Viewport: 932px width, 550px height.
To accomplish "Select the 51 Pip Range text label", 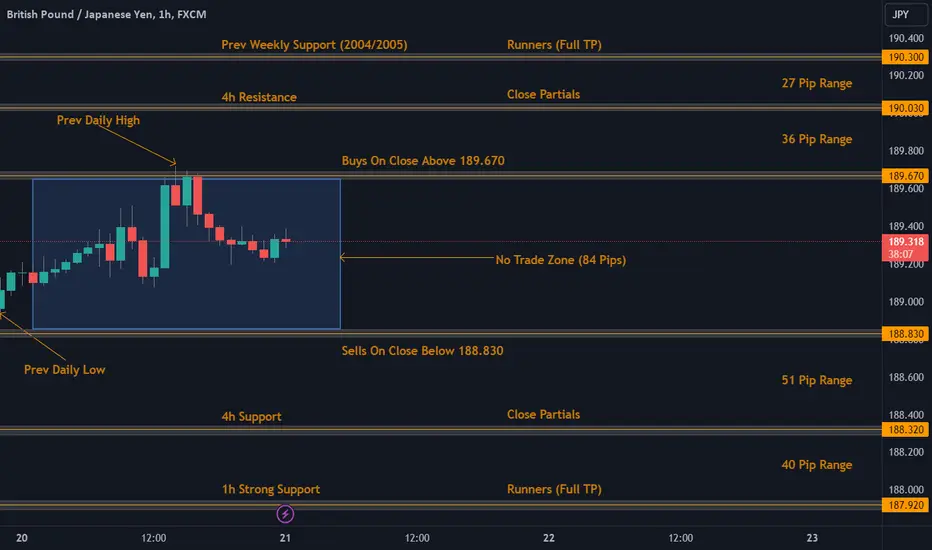I will tap(817, 381).
